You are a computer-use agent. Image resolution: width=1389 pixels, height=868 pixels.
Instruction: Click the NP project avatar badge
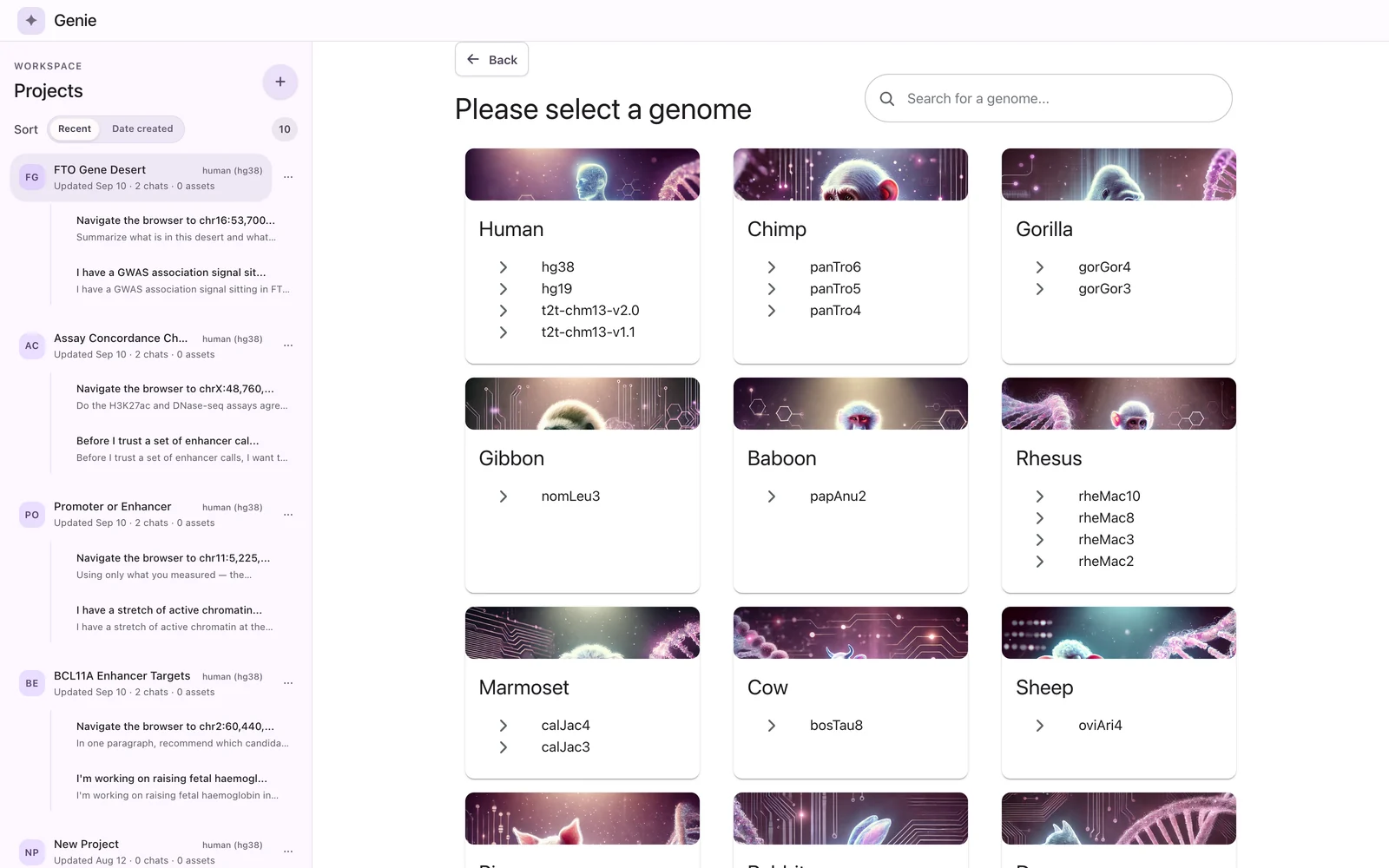(32, 852)
